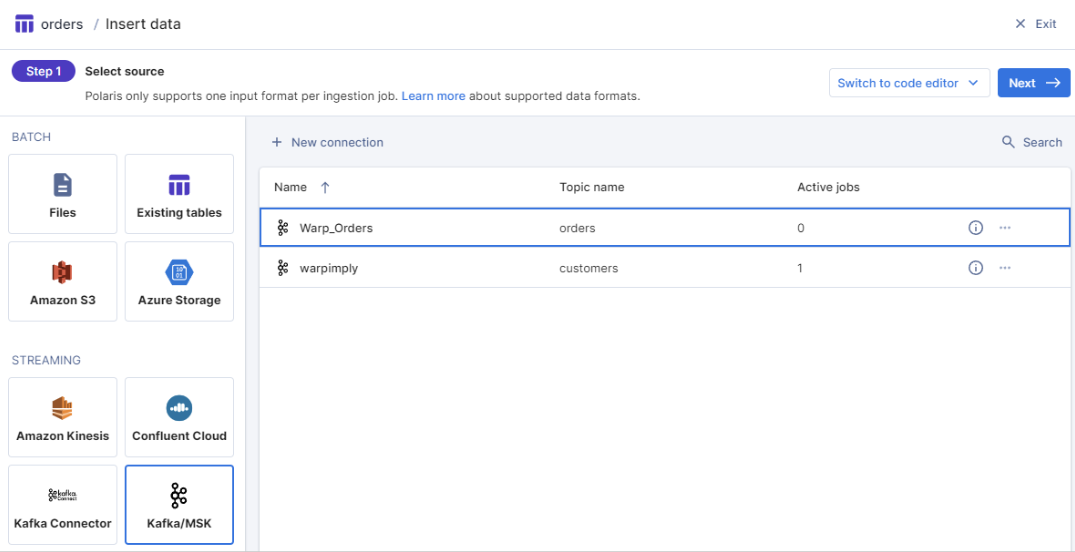Open the three-dot menu for warpimply
The width and height of the screenshot is (1075, 552).
pos(1005,268)
